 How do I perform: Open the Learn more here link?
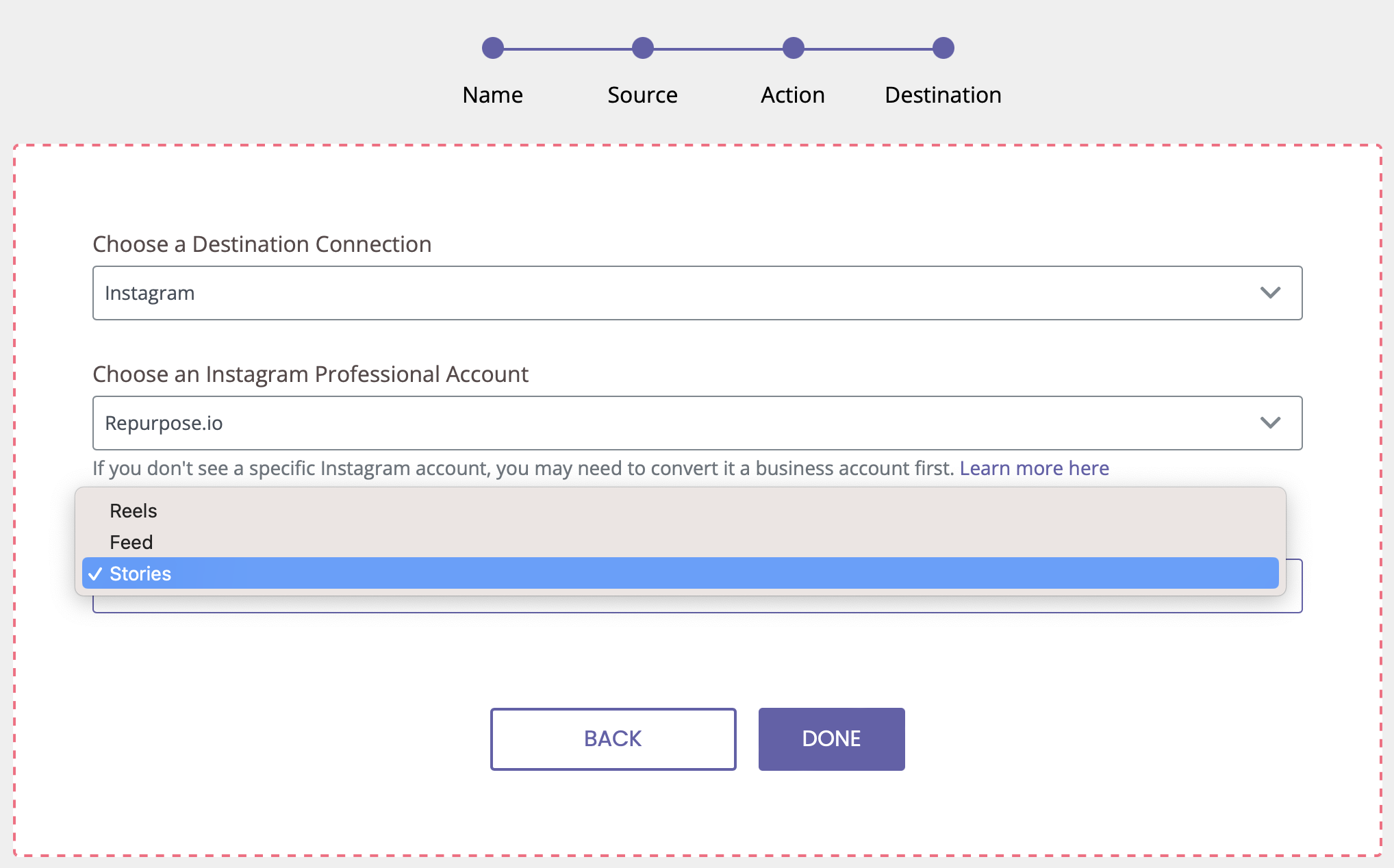[x=1034, y=468]
